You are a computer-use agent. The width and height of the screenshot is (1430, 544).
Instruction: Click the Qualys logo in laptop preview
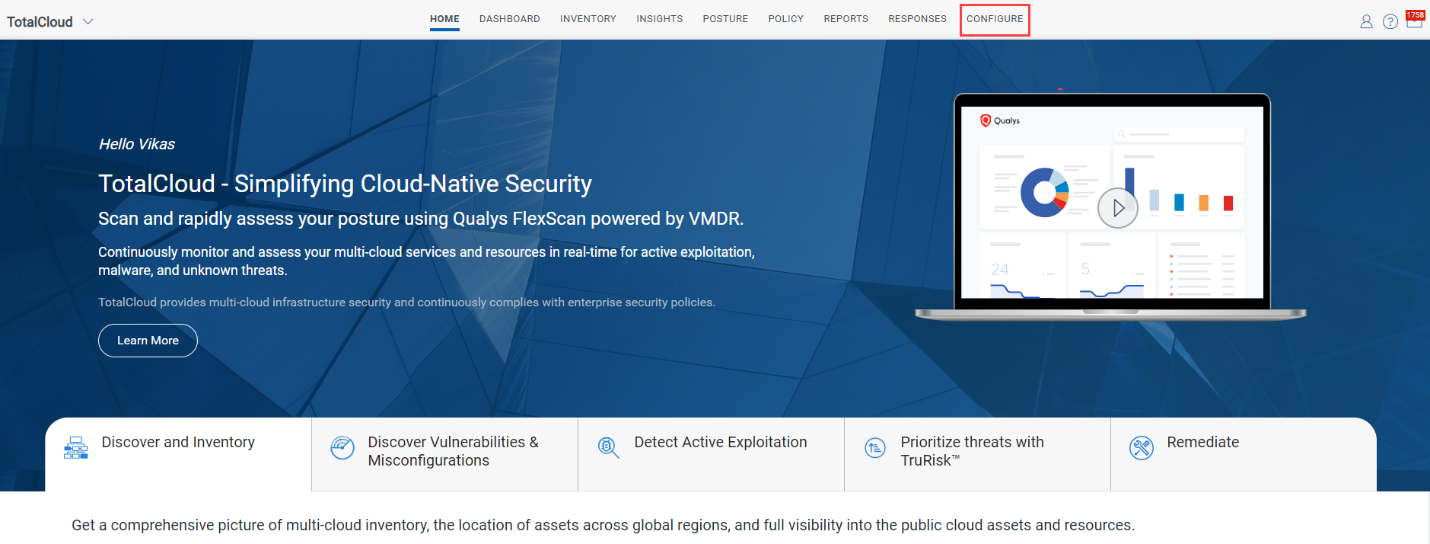pyautogui.click(x=1000, y=120)
